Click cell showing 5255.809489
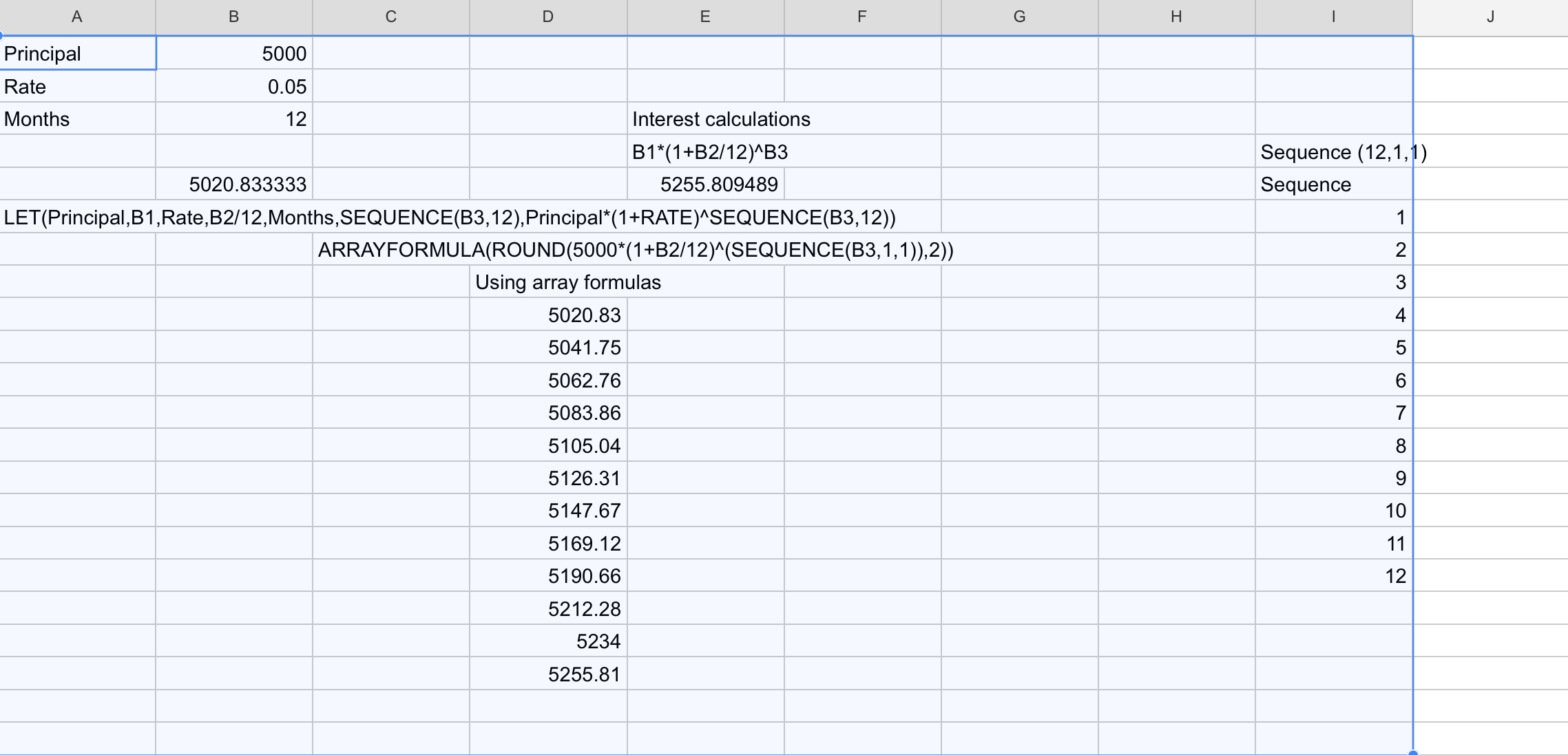Screen dimensions: 1568x755 click(706, 184)
